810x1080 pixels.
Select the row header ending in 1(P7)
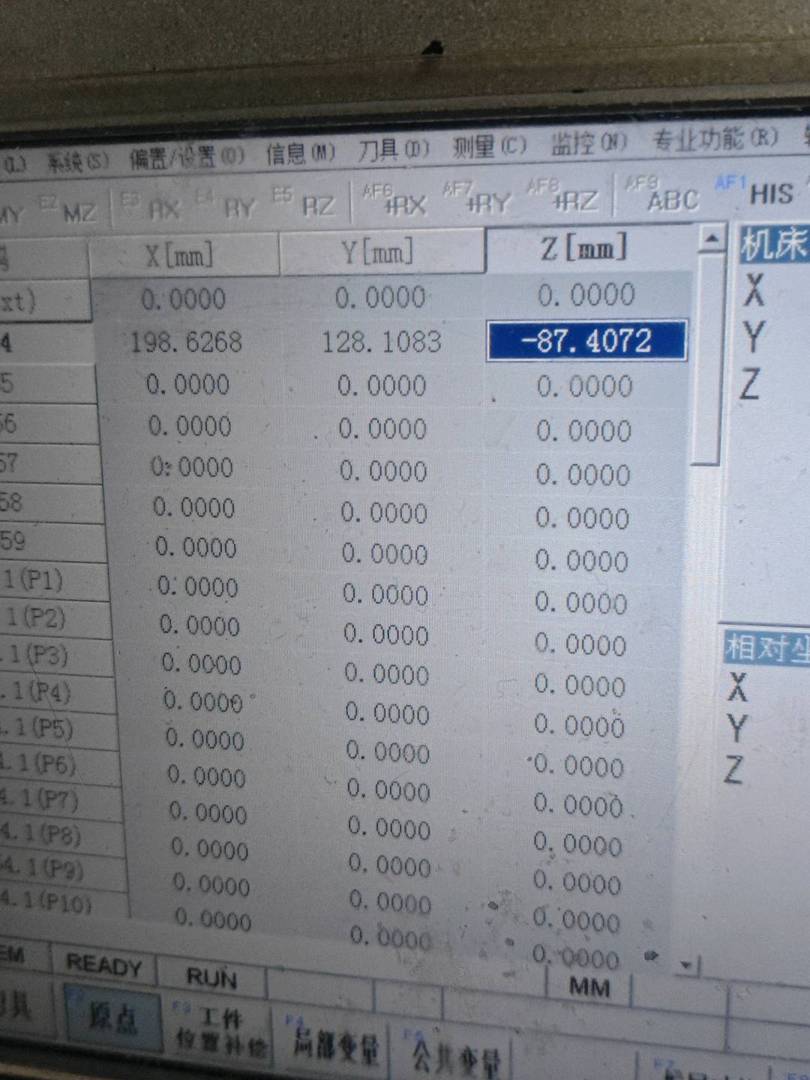(x=62, y=800)
